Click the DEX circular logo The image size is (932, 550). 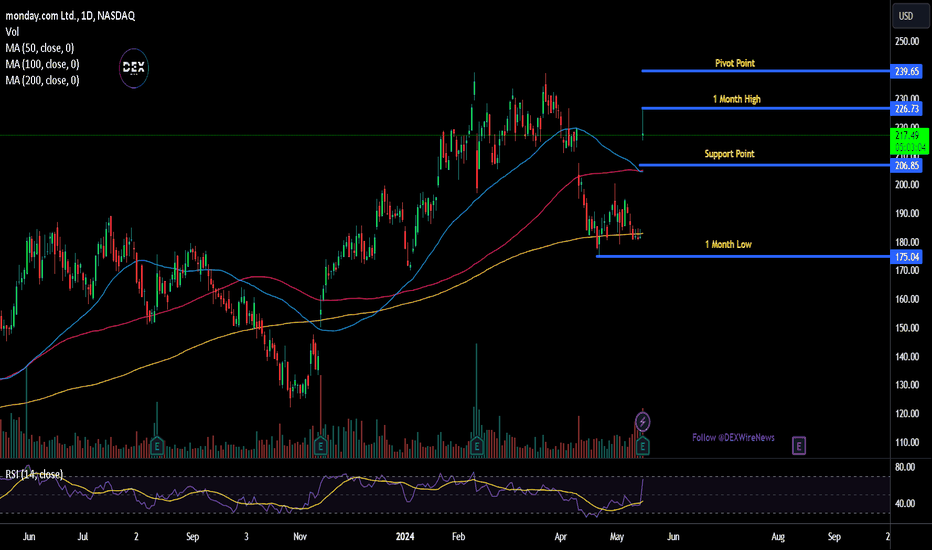(x=133, y=68)
